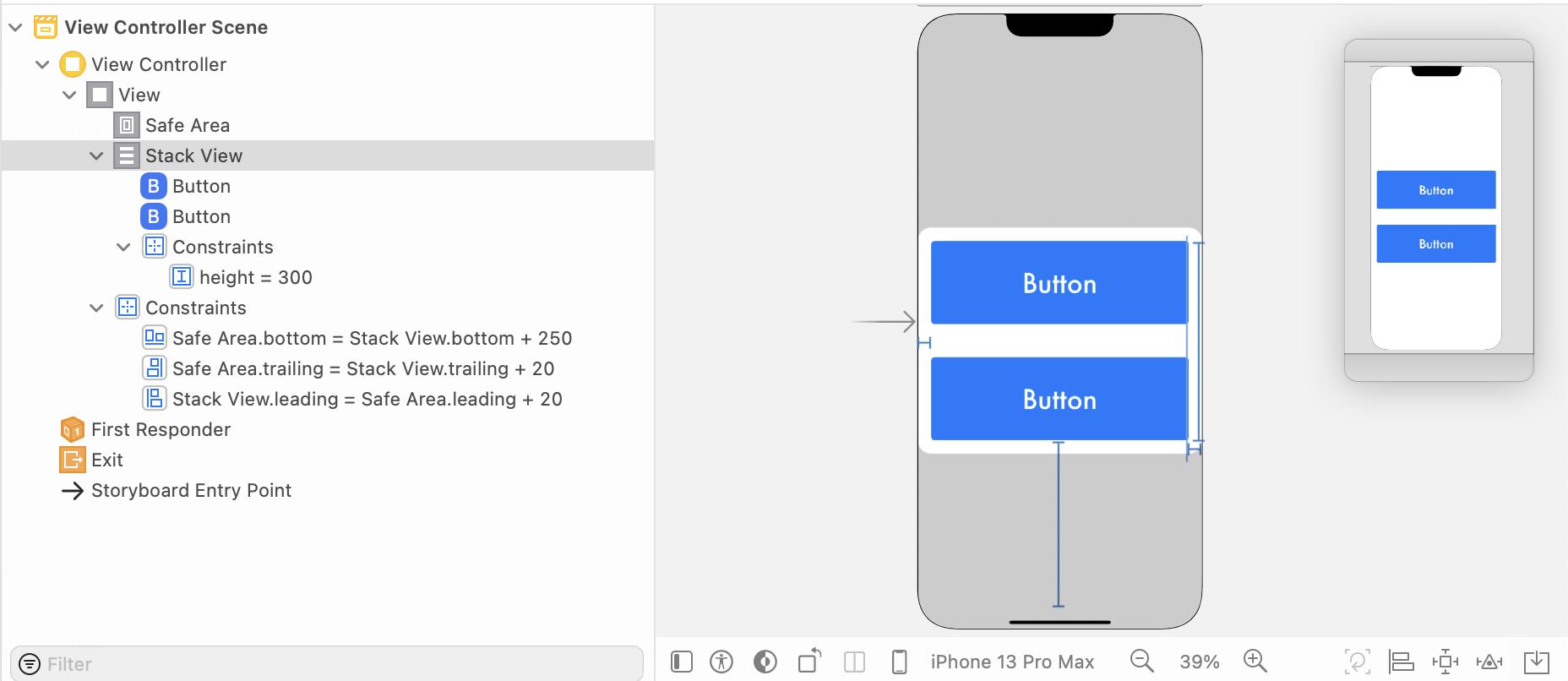Click the 39% zoom level
This screenshot has width=1568, height=681.
(x=1200, y=662)
